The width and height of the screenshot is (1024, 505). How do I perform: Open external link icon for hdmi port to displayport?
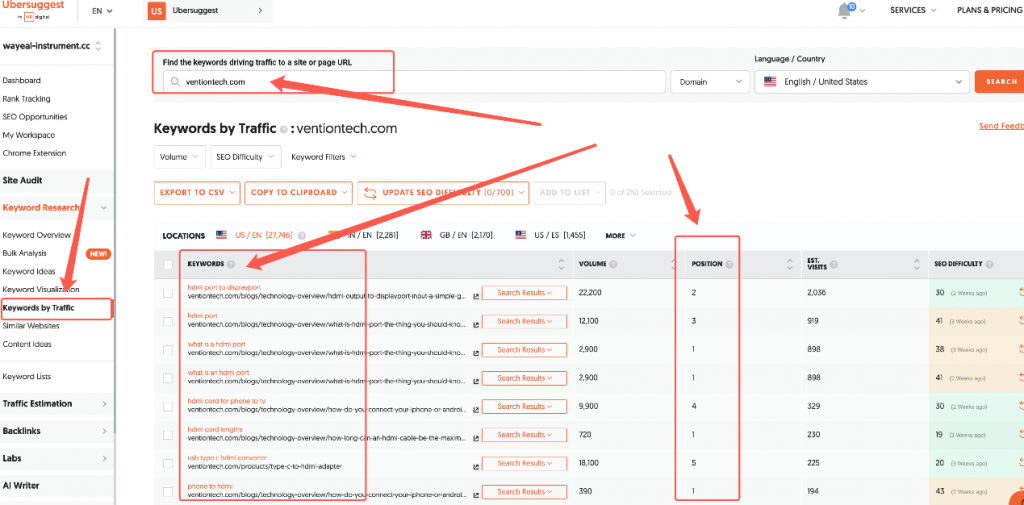pyautogui.click(x=476, y=297)
